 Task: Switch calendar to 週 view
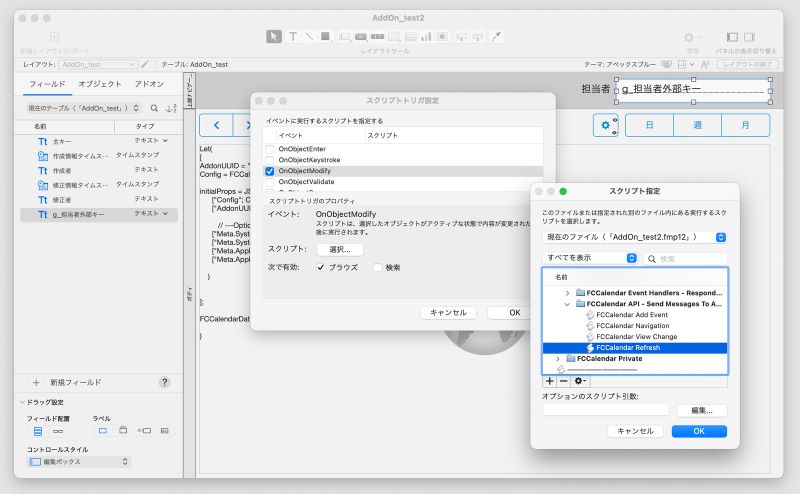[697, 125]
